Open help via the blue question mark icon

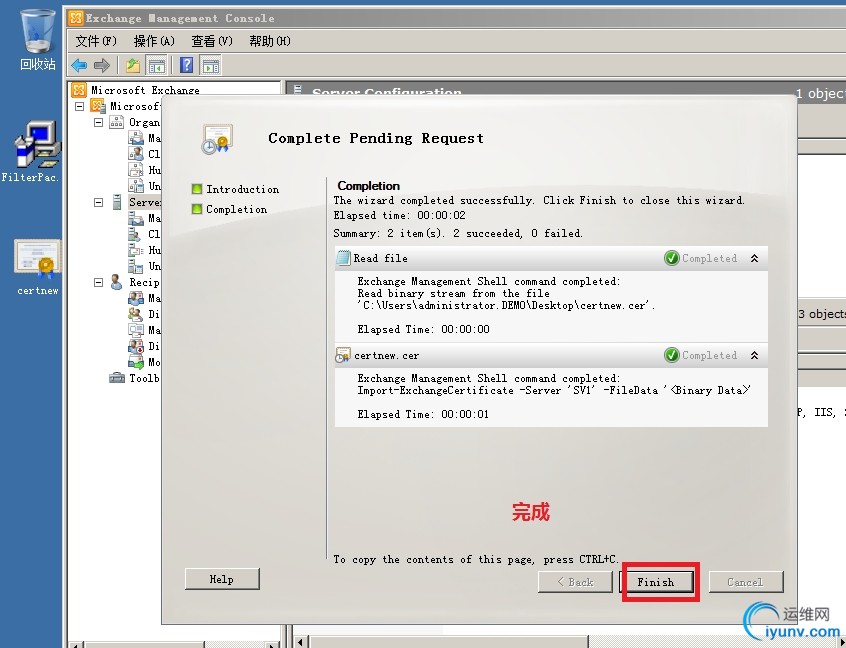pyautogui.click(x=186, y=66)
